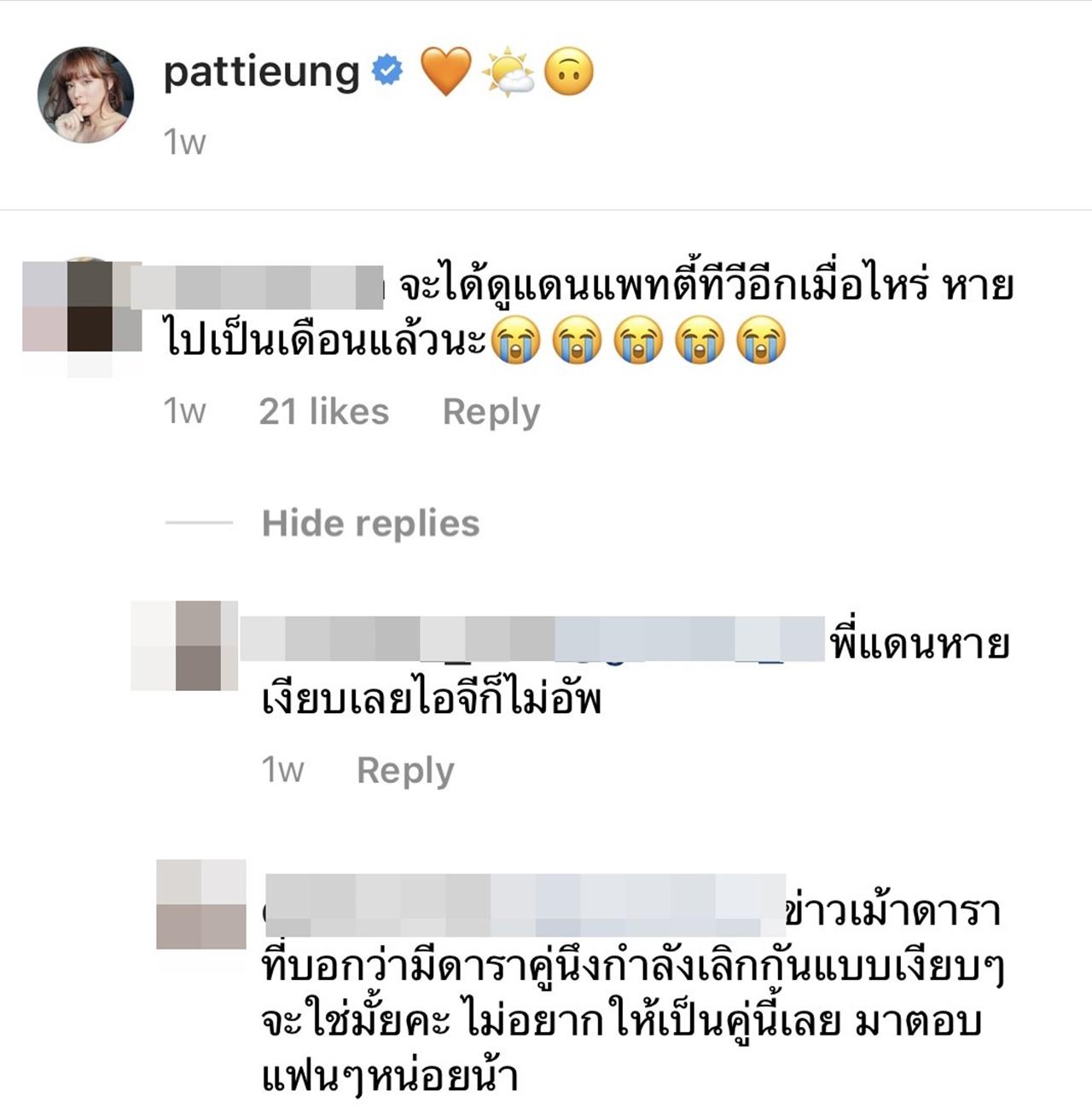Open the first commenter's blurred username
This screenshot has width=1092, height=1114.
(x=257, y=287)
